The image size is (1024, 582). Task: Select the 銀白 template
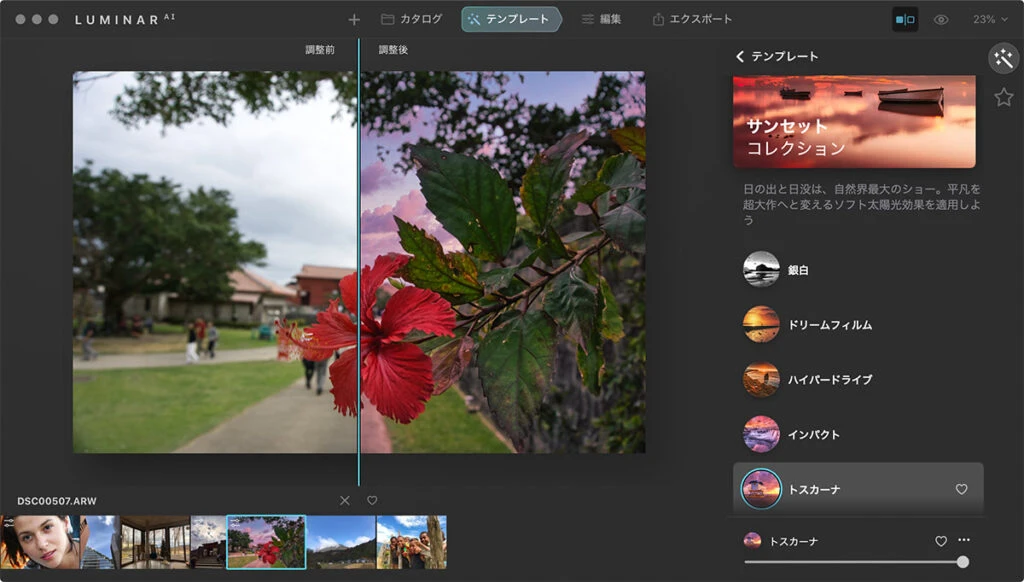click(858, 270)
